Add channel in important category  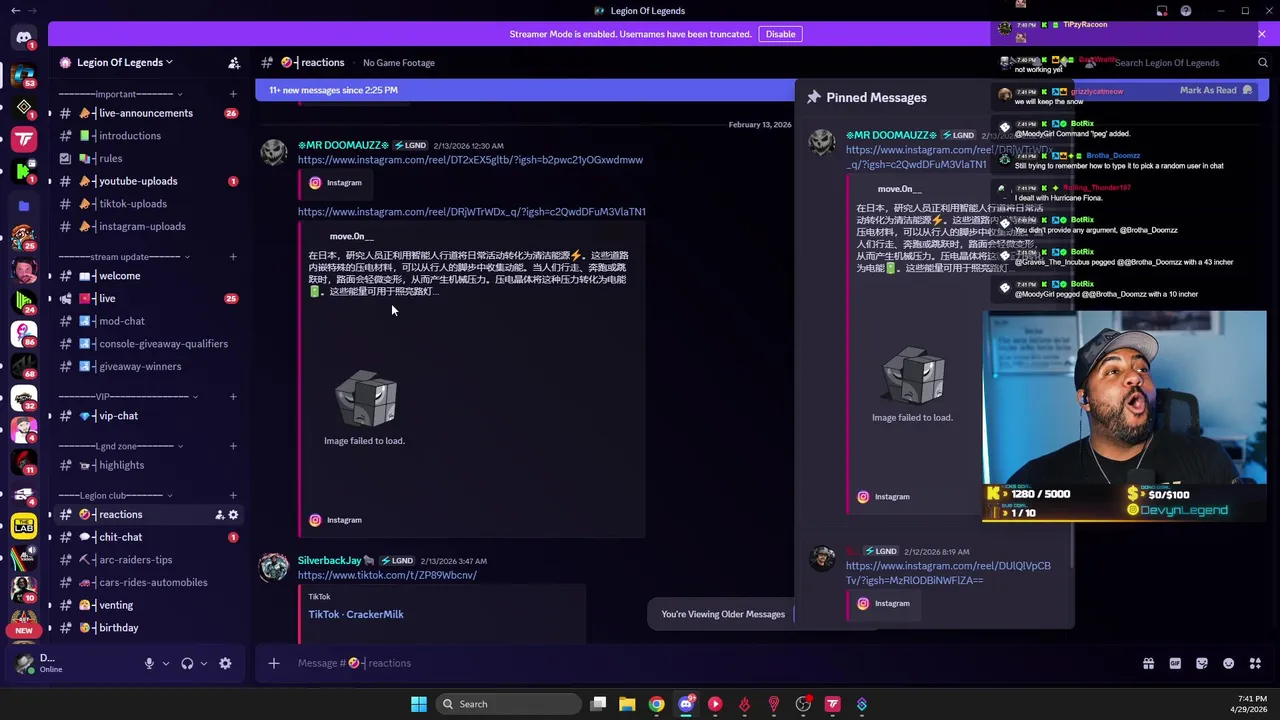coord(233,94)
